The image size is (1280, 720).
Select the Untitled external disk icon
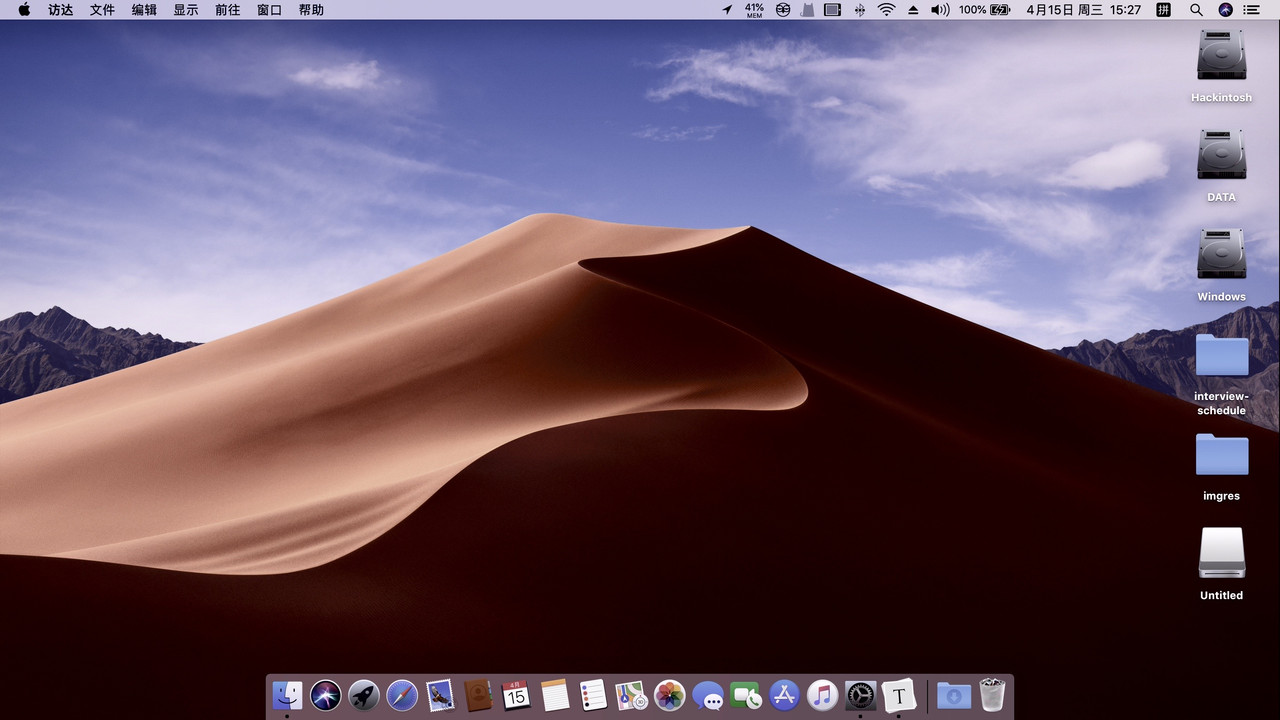[x=1221, y=553]
